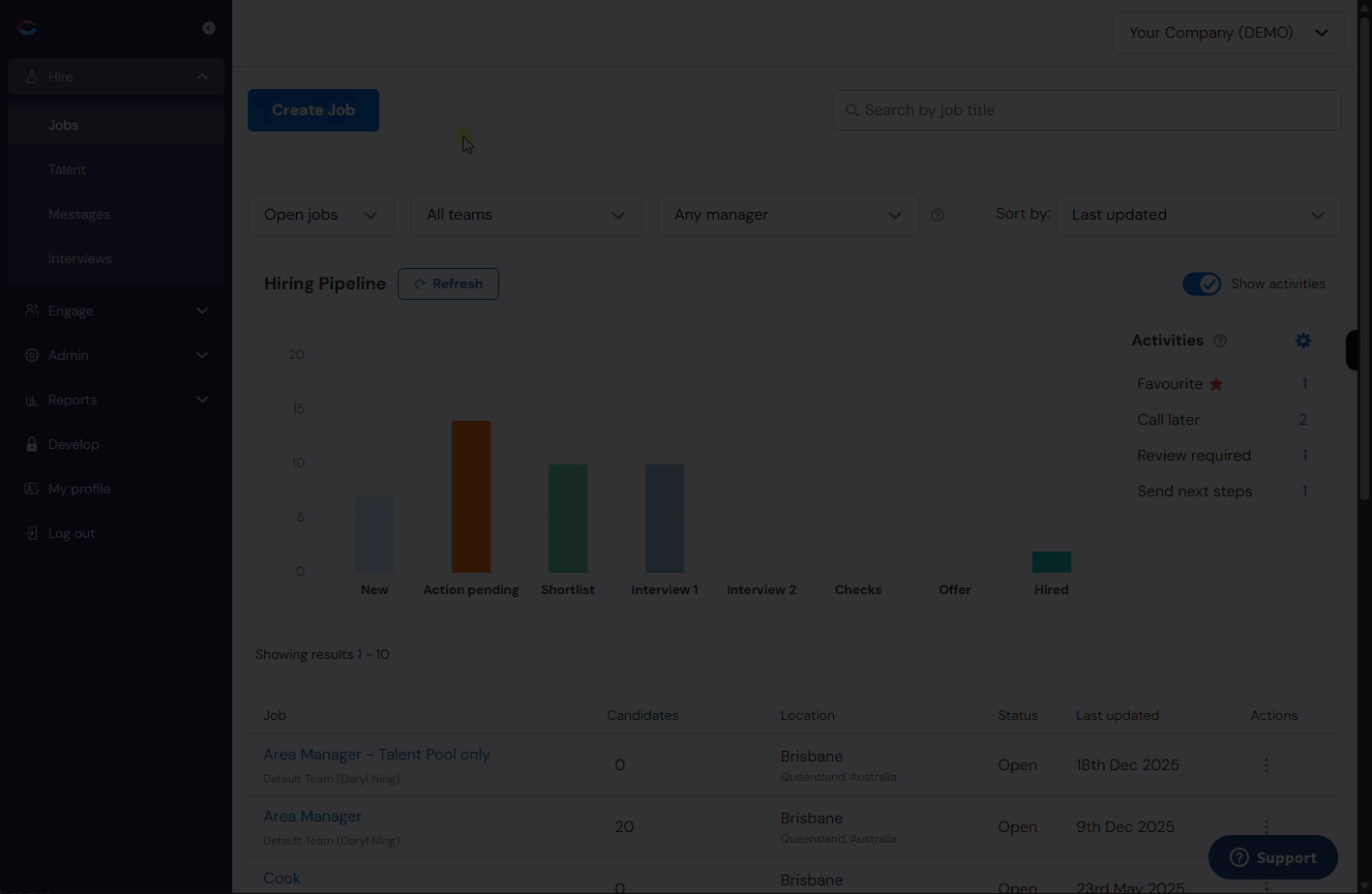Click the Send next steps activity row
The width and height of the screenshot is (1372, 894).
click(1222, 492)
